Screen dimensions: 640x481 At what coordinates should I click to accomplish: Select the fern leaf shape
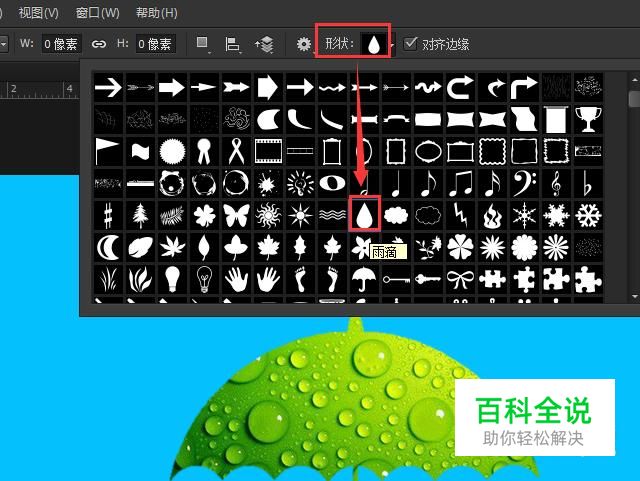coord(172,216)
